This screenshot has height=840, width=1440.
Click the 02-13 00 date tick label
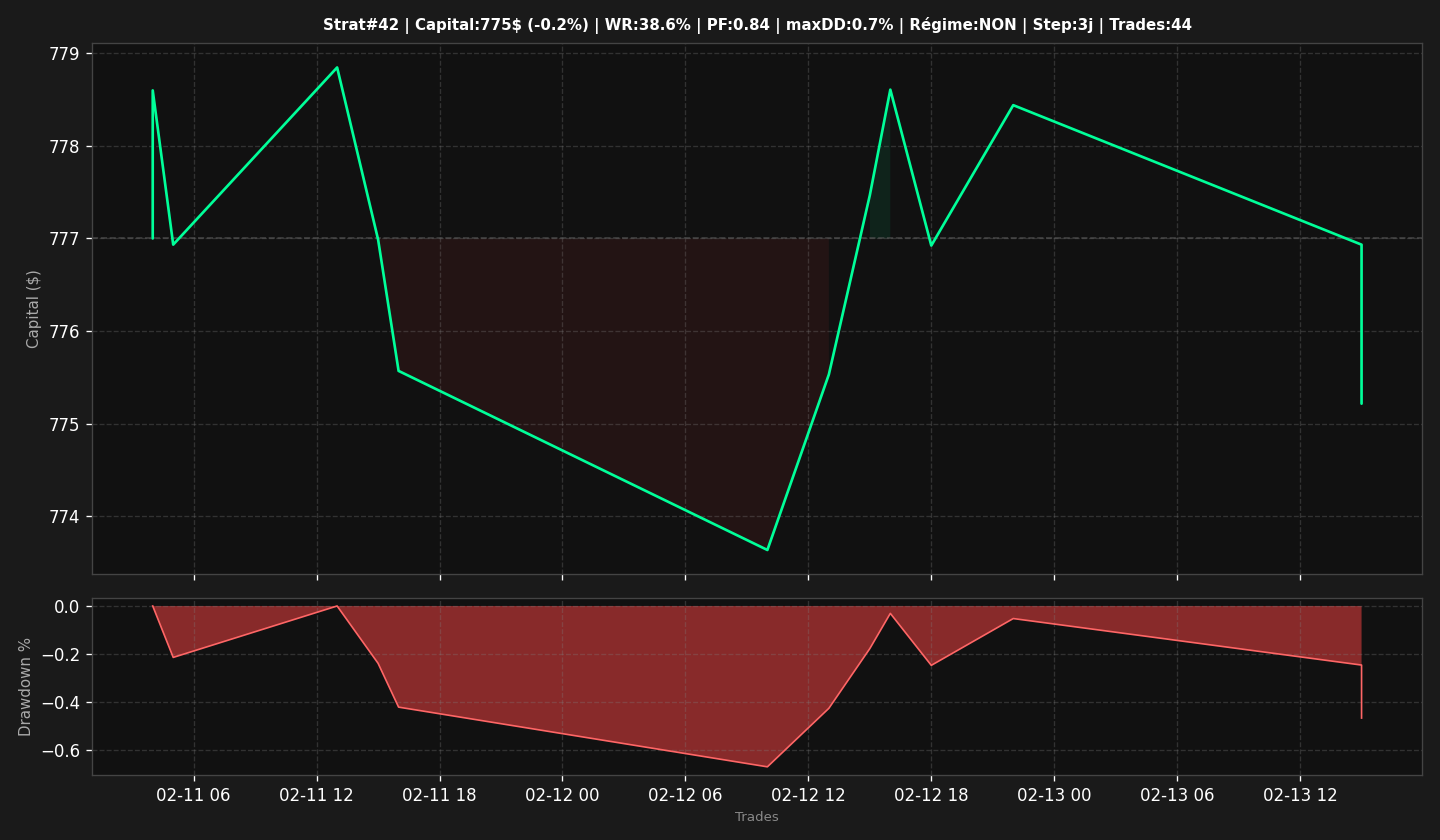(1054, 795)
